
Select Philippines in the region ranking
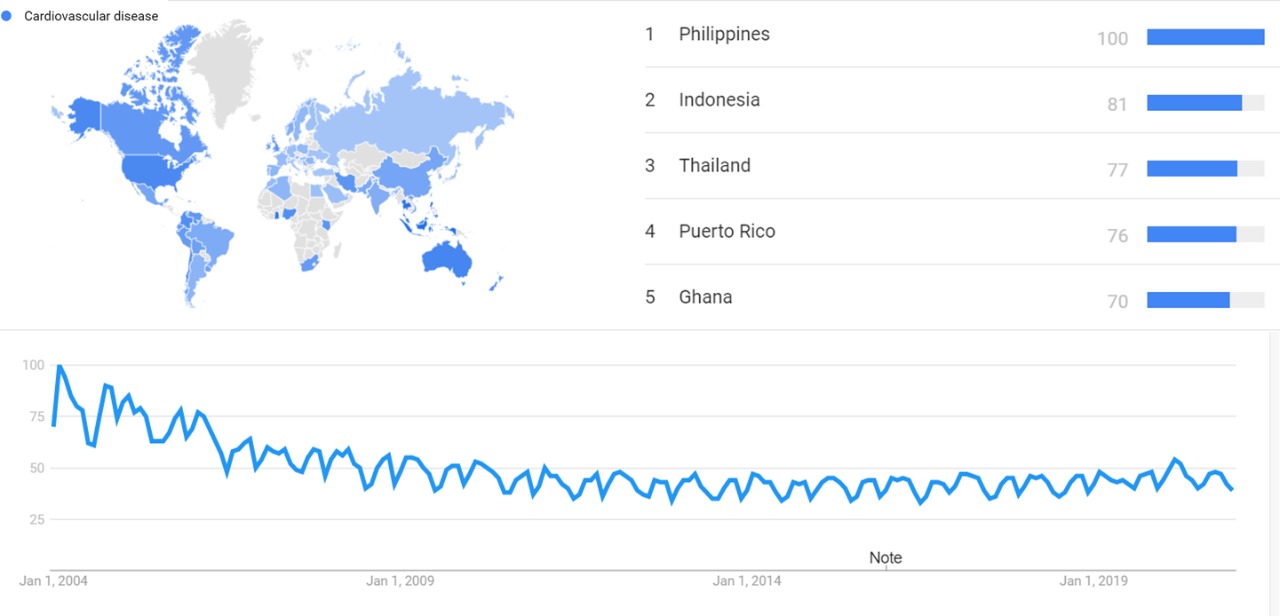(x=724, y=34)
